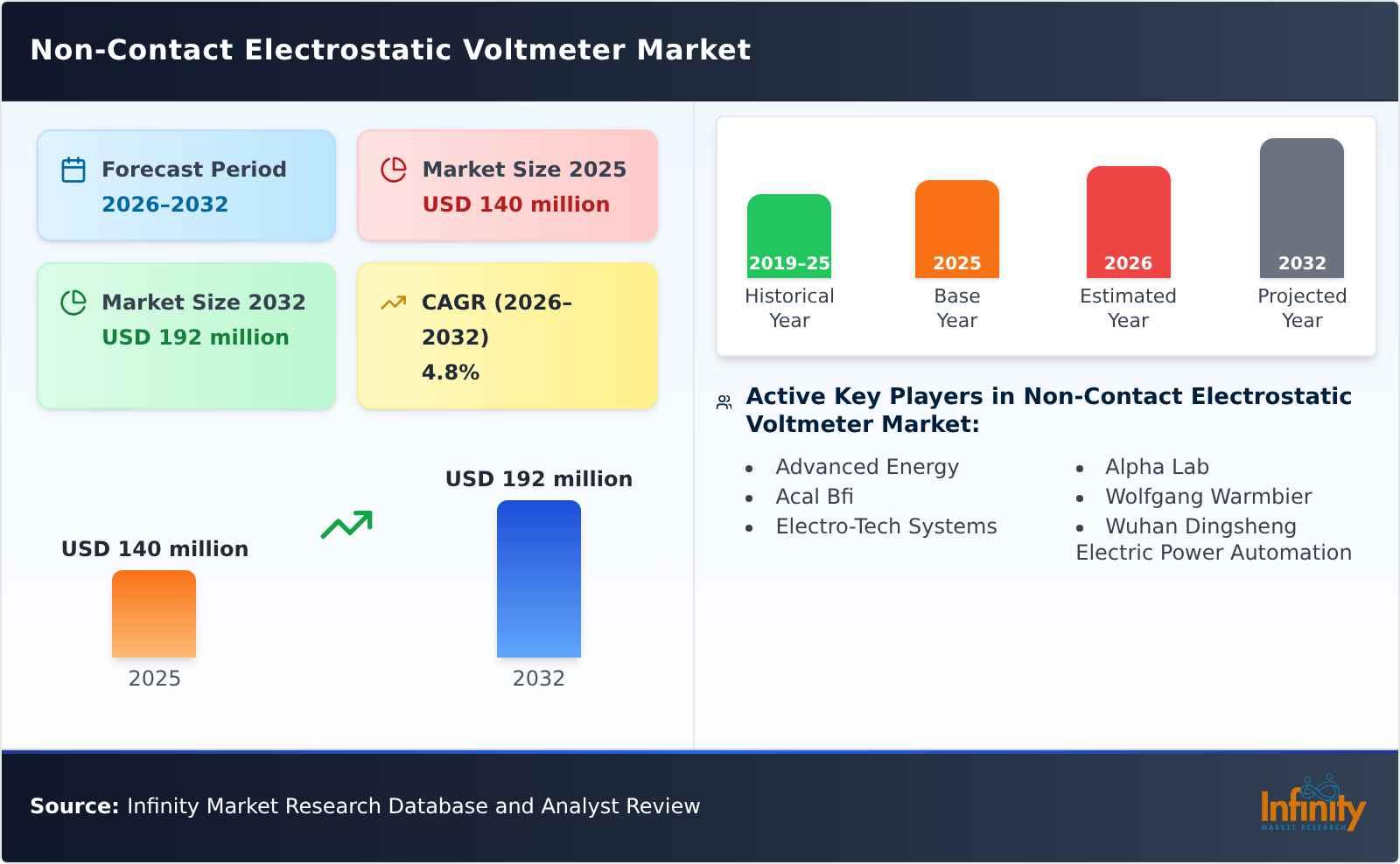
Task: Click the '2025' label under orange bar
Action: pos(155,679)
